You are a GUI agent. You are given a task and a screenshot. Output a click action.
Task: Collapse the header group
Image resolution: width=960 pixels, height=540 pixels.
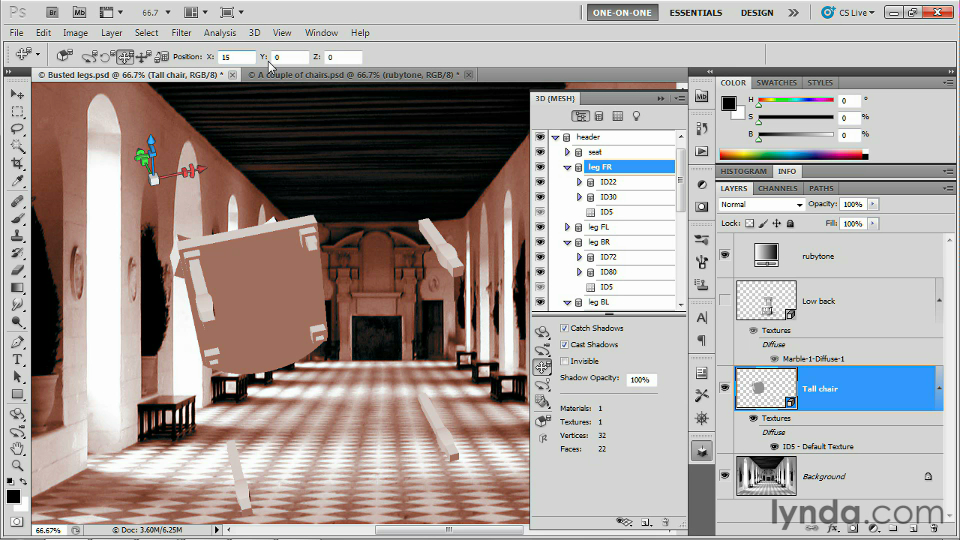click(x=555, y=137)
